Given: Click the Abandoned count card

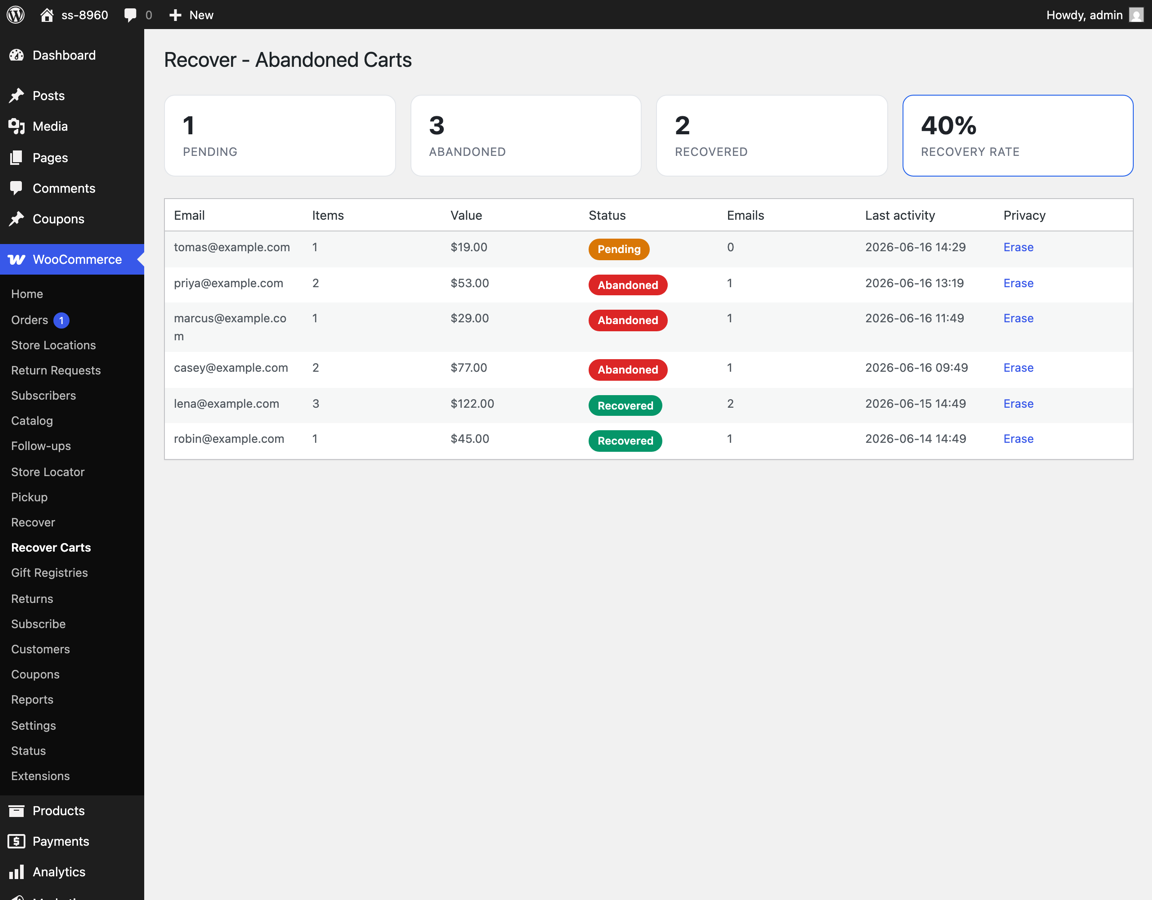Looking at the screenshot, I should (526, 136).
